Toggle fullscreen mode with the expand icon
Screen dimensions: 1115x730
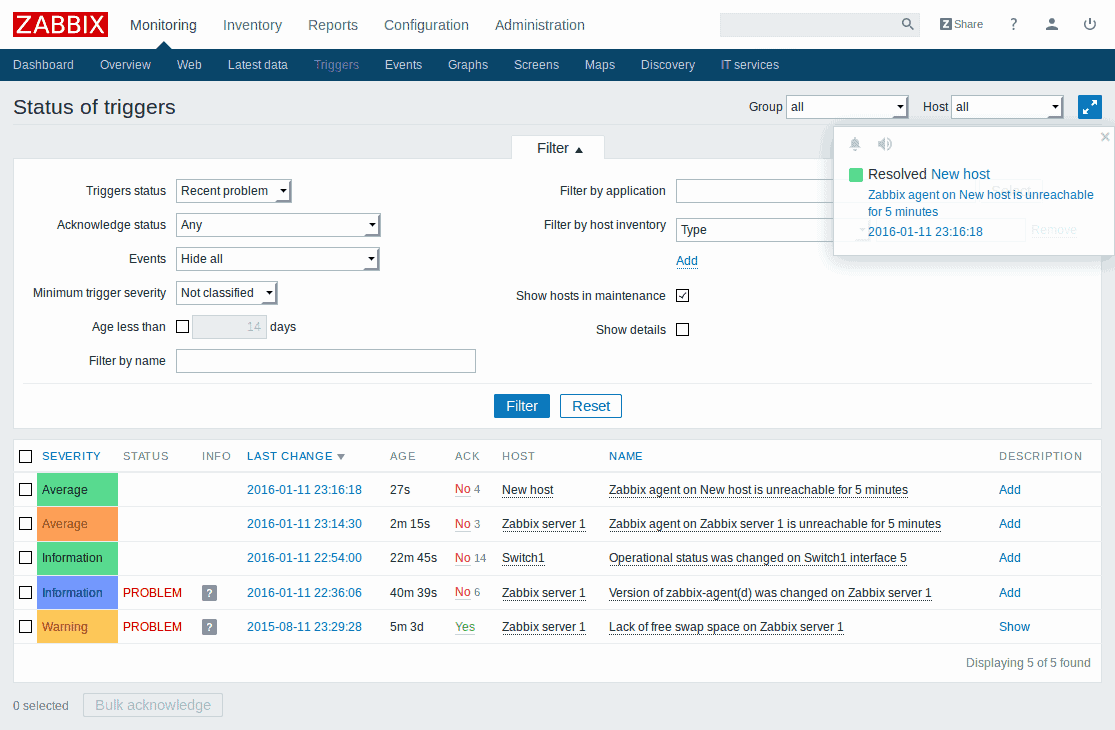pyautogui.click(x=1089, y=107)
